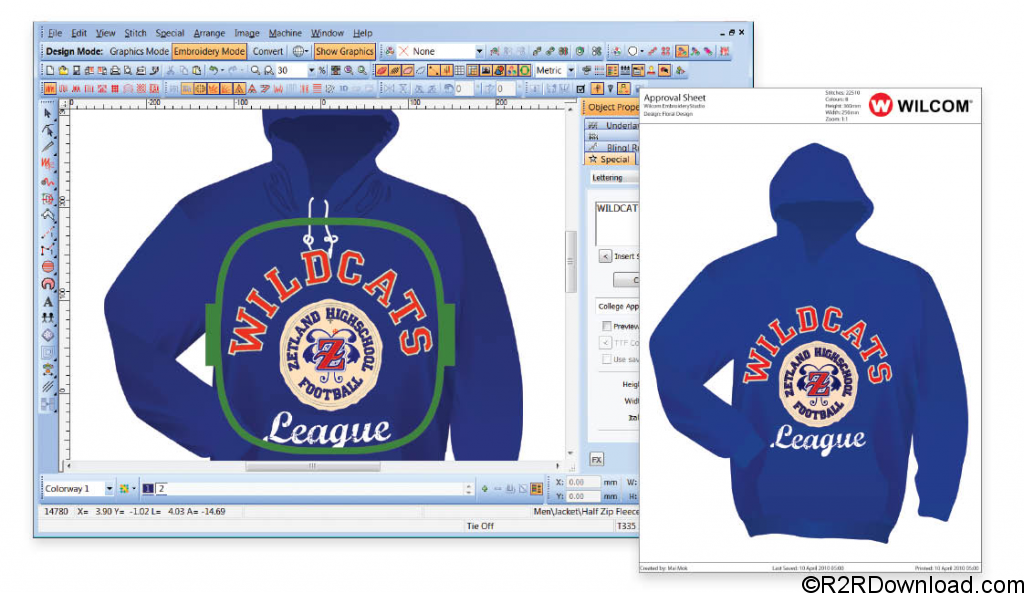Viewport: 1024px width, 593px height.
Task: Select the Lettering tool in left toolbox
Action: (48, 302)
